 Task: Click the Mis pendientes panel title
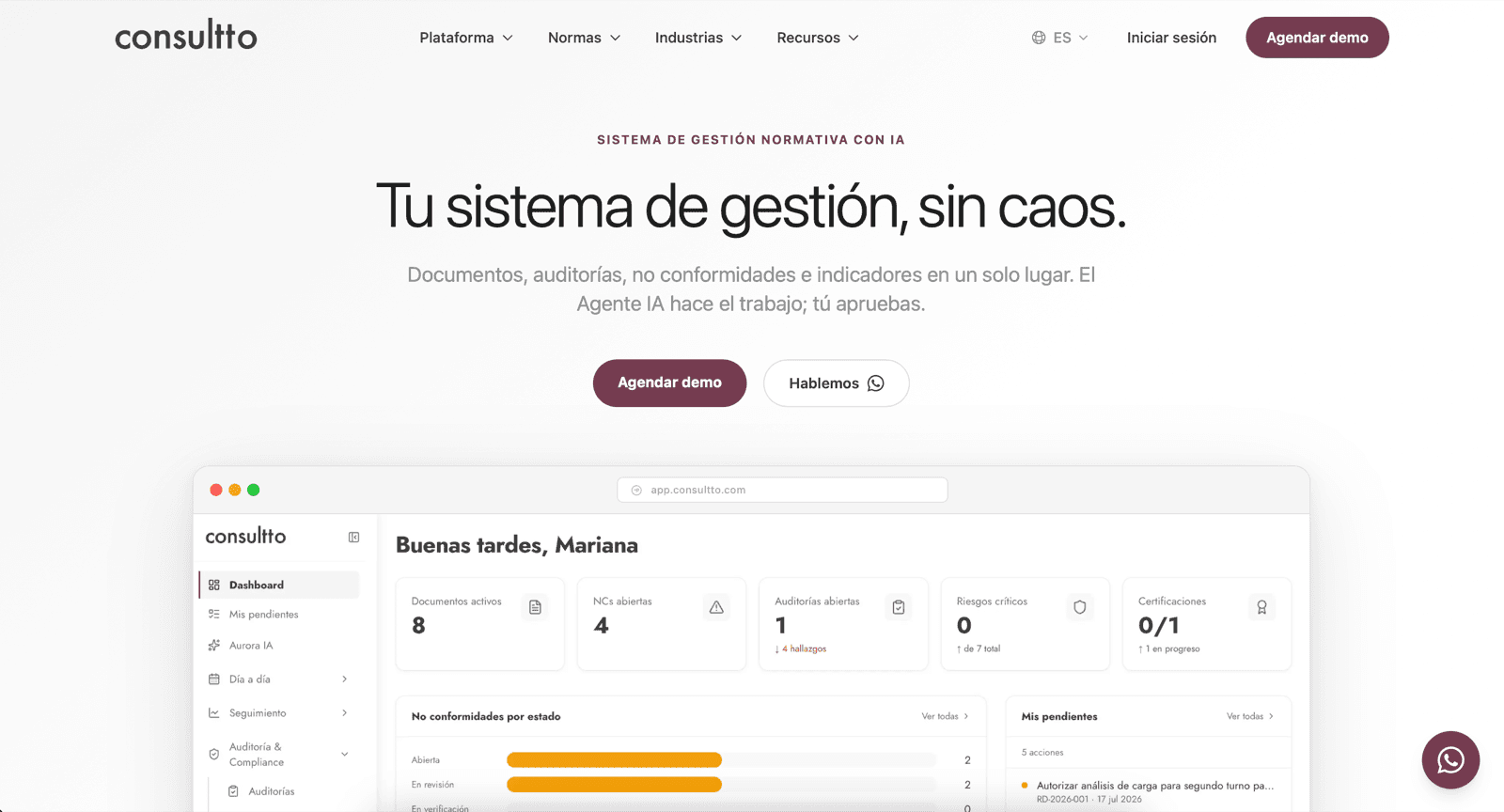tap(1059, 716)
